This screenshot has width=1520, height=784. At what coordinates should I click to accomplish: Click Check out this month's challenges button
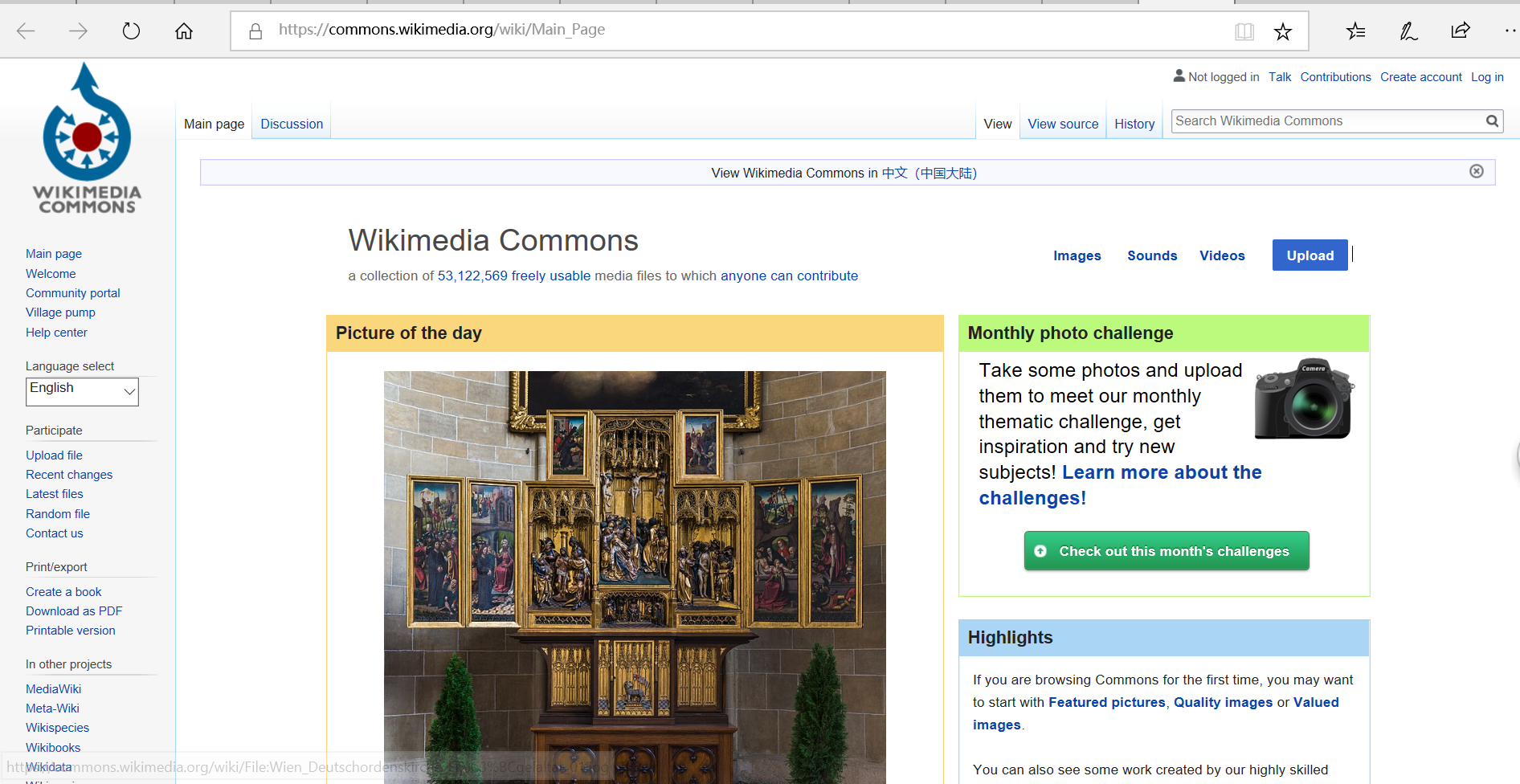(x=1167, y=551)
